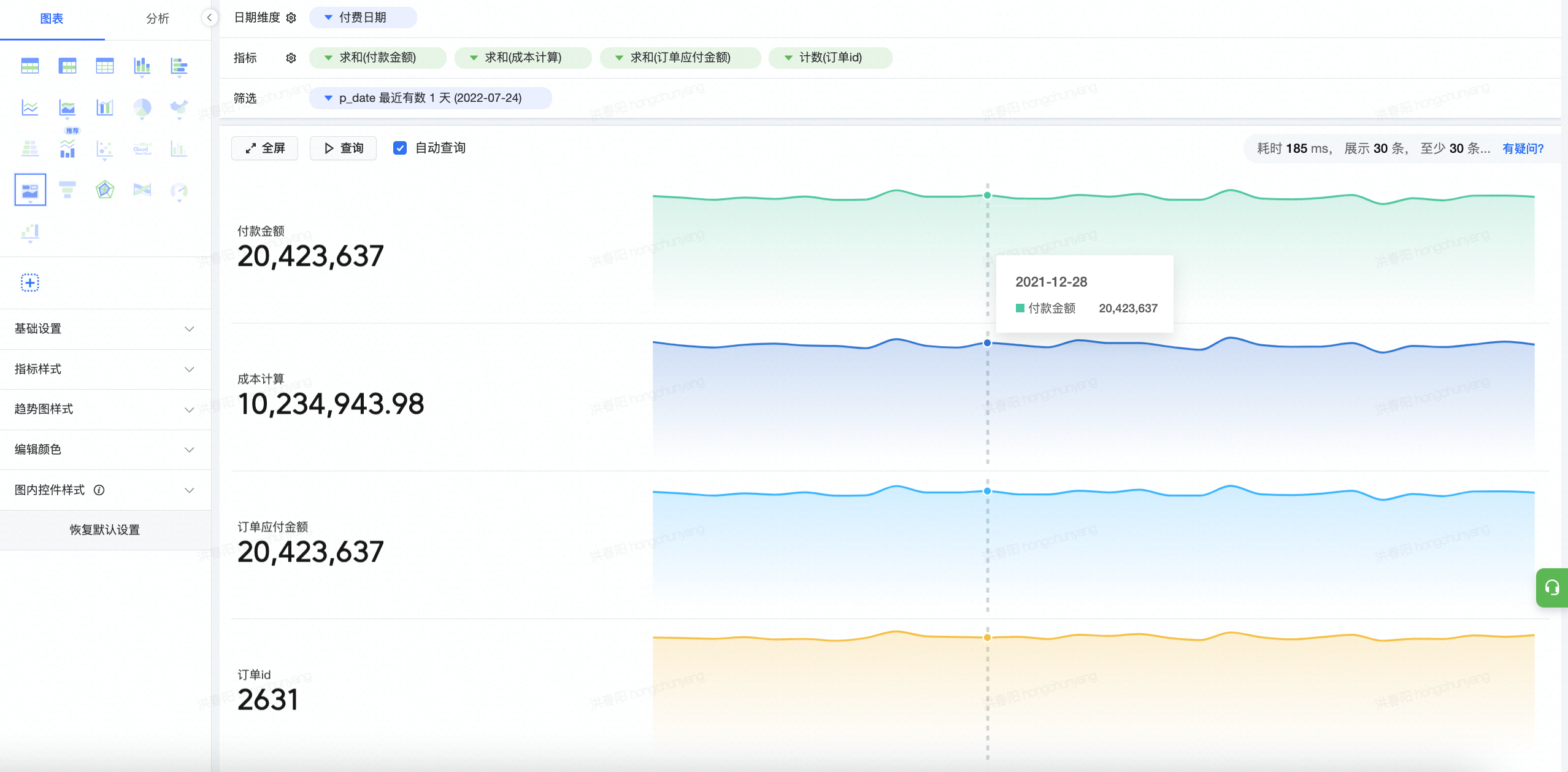Open settings gear beside 日期维度
Viewport: 1568px width, 772px height.
291,18
